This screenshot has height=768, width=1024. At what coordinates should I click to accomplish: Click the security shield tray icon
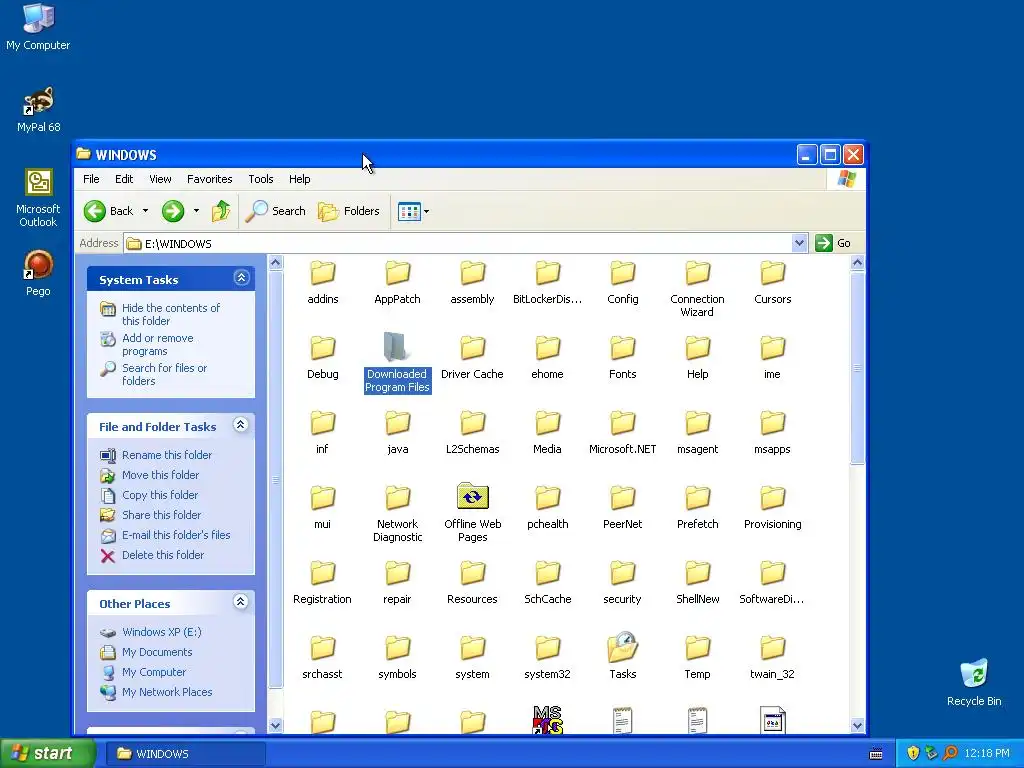[x=913, y=754]
